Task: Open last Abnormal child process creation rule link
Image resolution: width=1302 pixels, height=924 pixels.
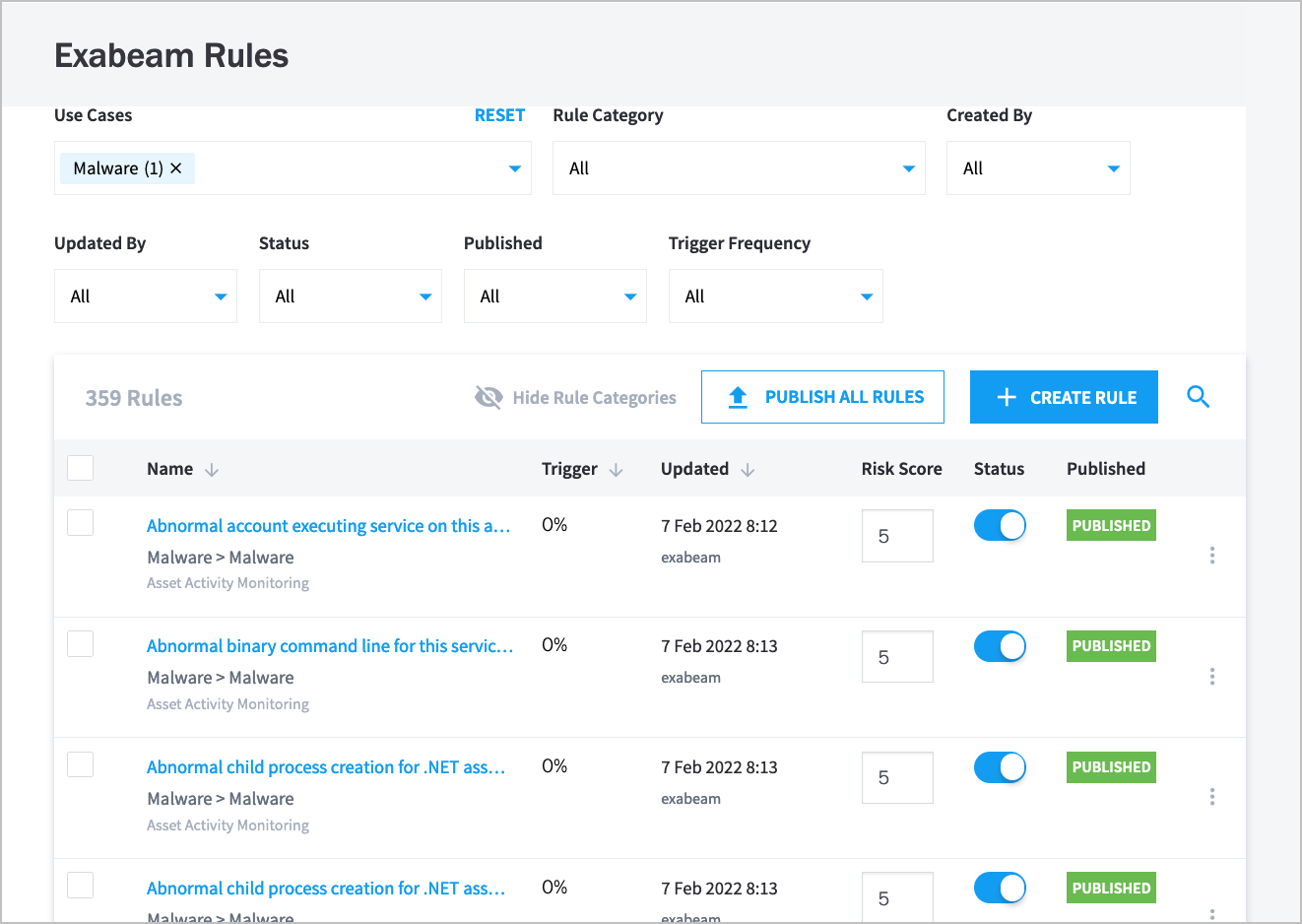Action: pyautogui.click(x=326, y=889)
